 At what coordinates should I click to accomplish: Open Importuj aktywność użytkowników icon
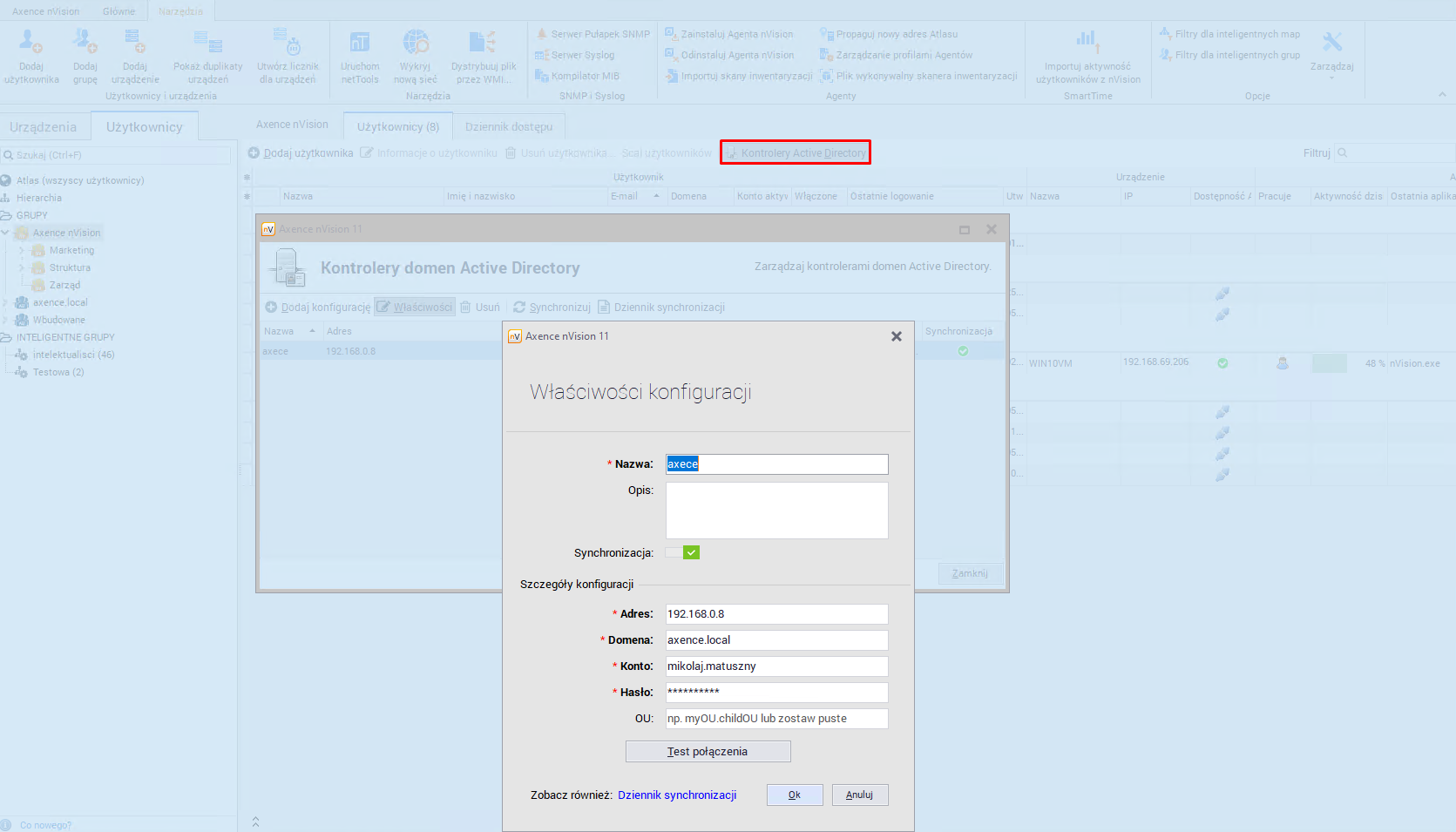click(x=1087, y=42)
